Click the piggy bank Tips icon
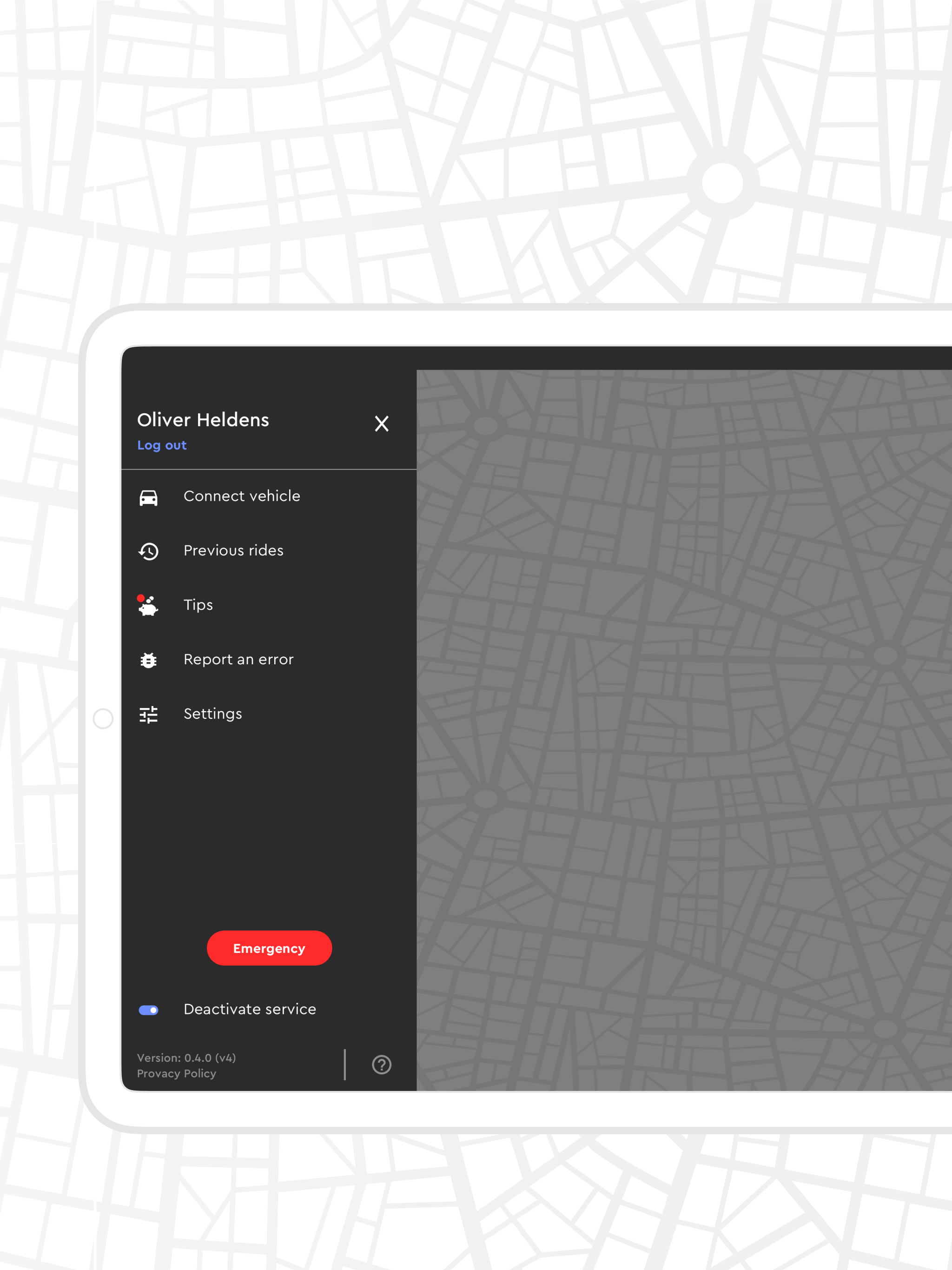The image size is (952, 1270). [147, 606]
